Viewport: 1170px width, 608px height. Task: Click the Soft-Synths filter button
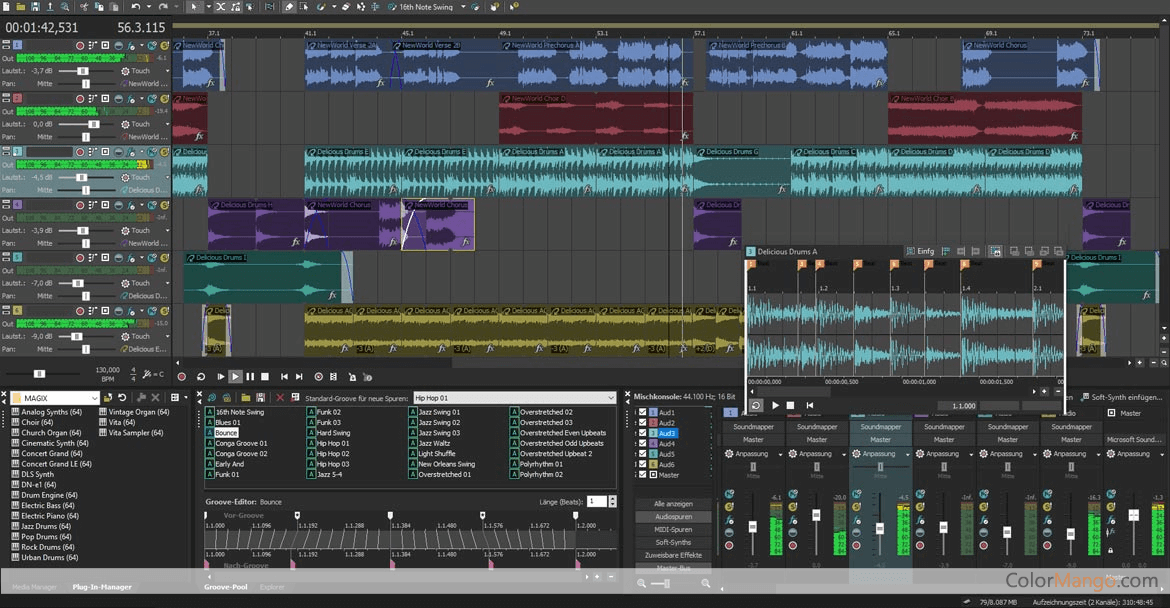[x=673, y=542]
